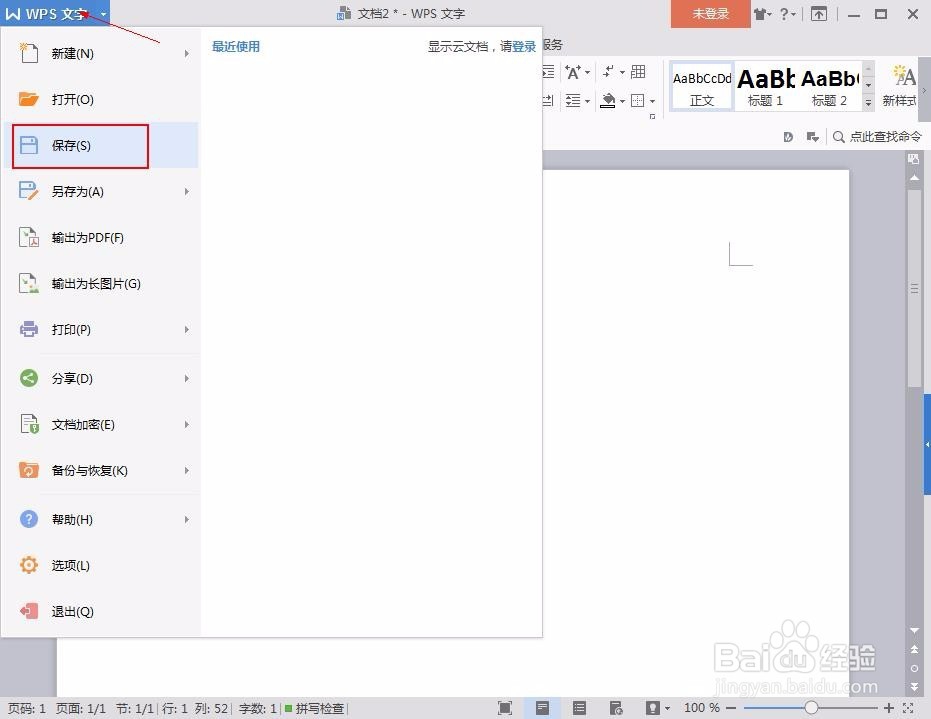Image resolution: width=931 pixels, height=719 pixels.
Task: Expand the 分享(D) submenu arrow
Action: coord(186,378)
